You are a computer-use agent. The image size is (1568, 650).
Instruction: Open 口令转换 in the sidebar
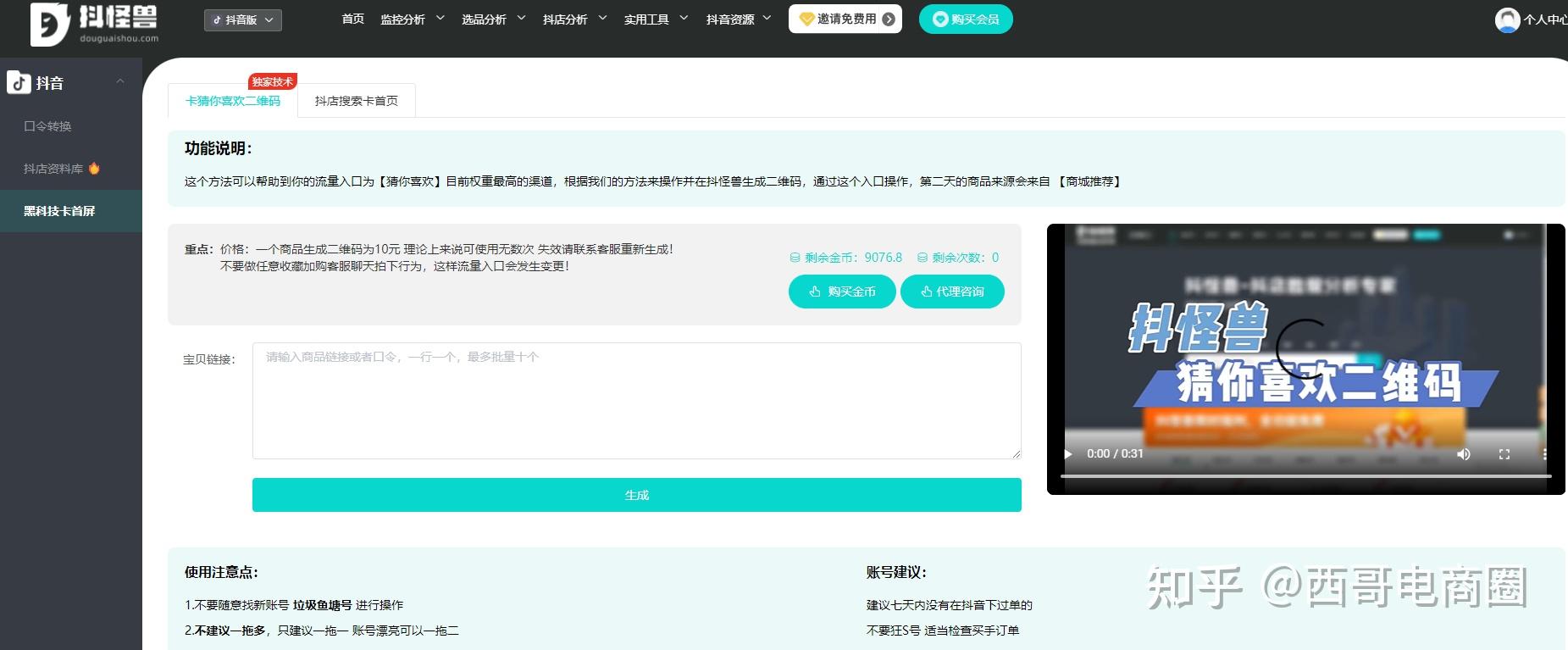tap(47, 126)
